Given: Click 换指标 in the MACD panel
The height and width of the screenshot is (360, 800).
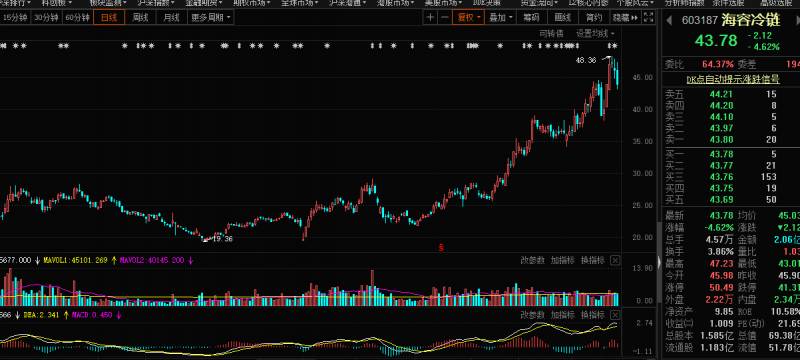Looking at the screenshot, I should 592,315.
